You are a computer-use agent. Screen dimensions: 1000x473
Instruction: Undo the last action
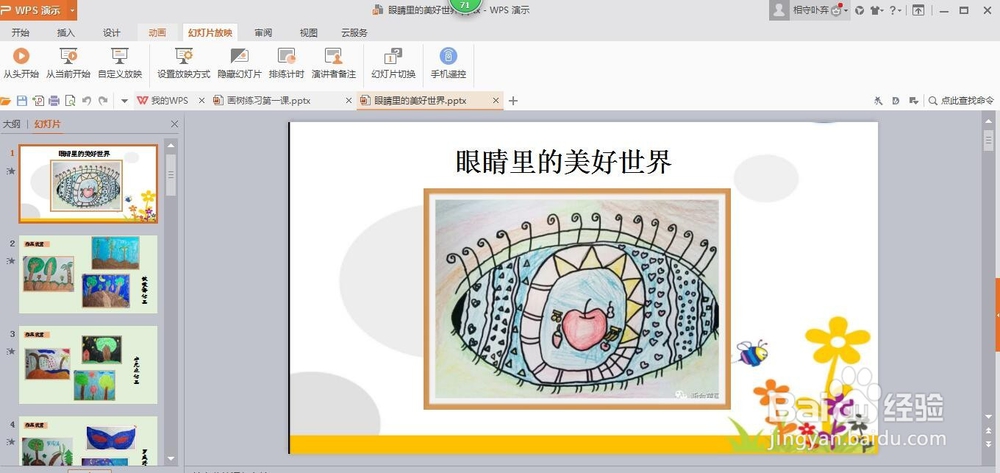86,101
